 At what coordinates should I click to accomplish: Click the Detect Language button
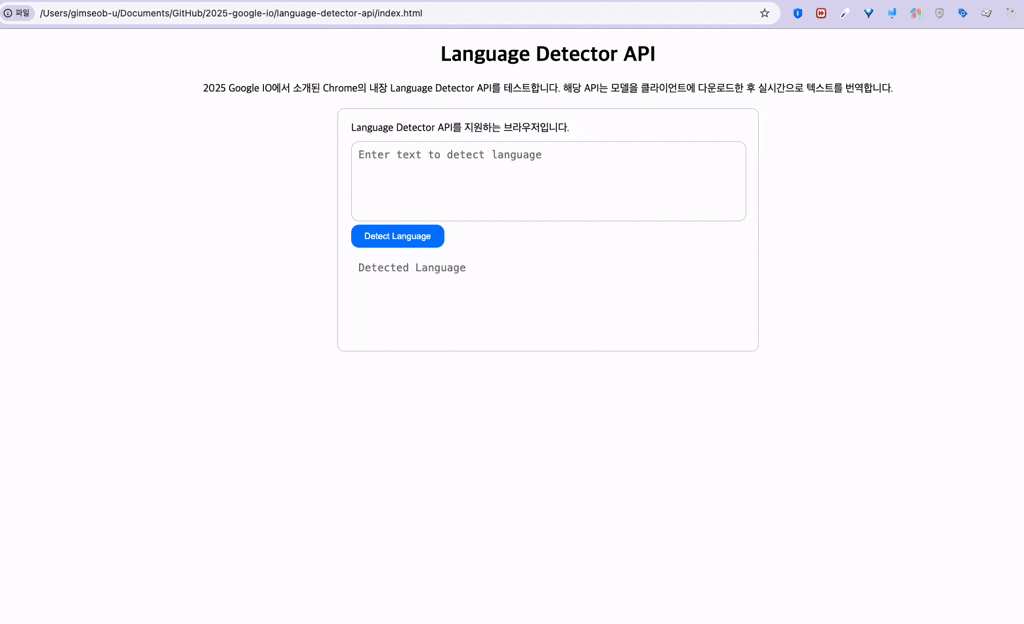398,236
